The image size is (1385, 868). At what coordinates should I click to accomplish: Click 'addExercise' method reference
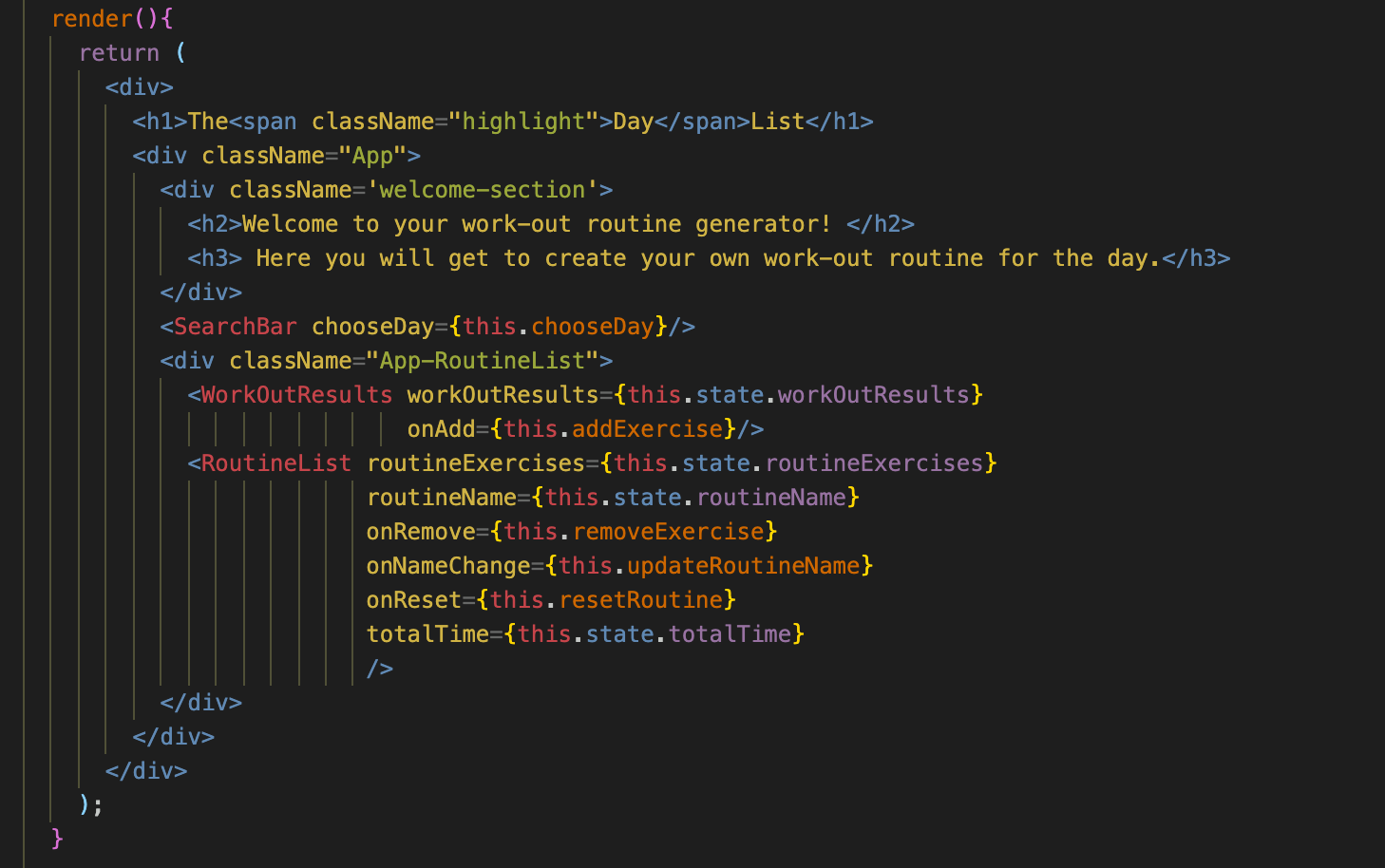[x=647, y=429]
